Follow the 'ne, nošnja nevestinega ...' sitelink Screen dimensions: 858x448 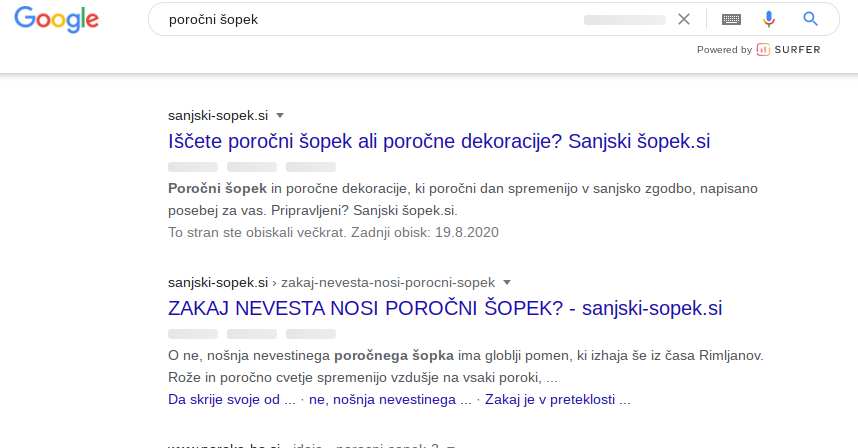click(x=390, y=399)
